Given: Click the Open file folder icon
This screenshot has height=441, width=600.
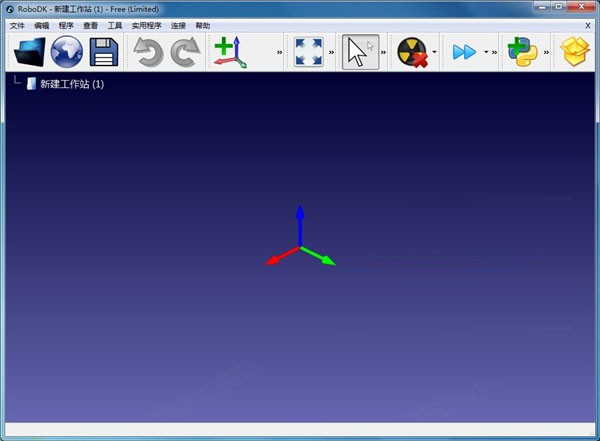Looking at the screenshot, I should point(30,51).
